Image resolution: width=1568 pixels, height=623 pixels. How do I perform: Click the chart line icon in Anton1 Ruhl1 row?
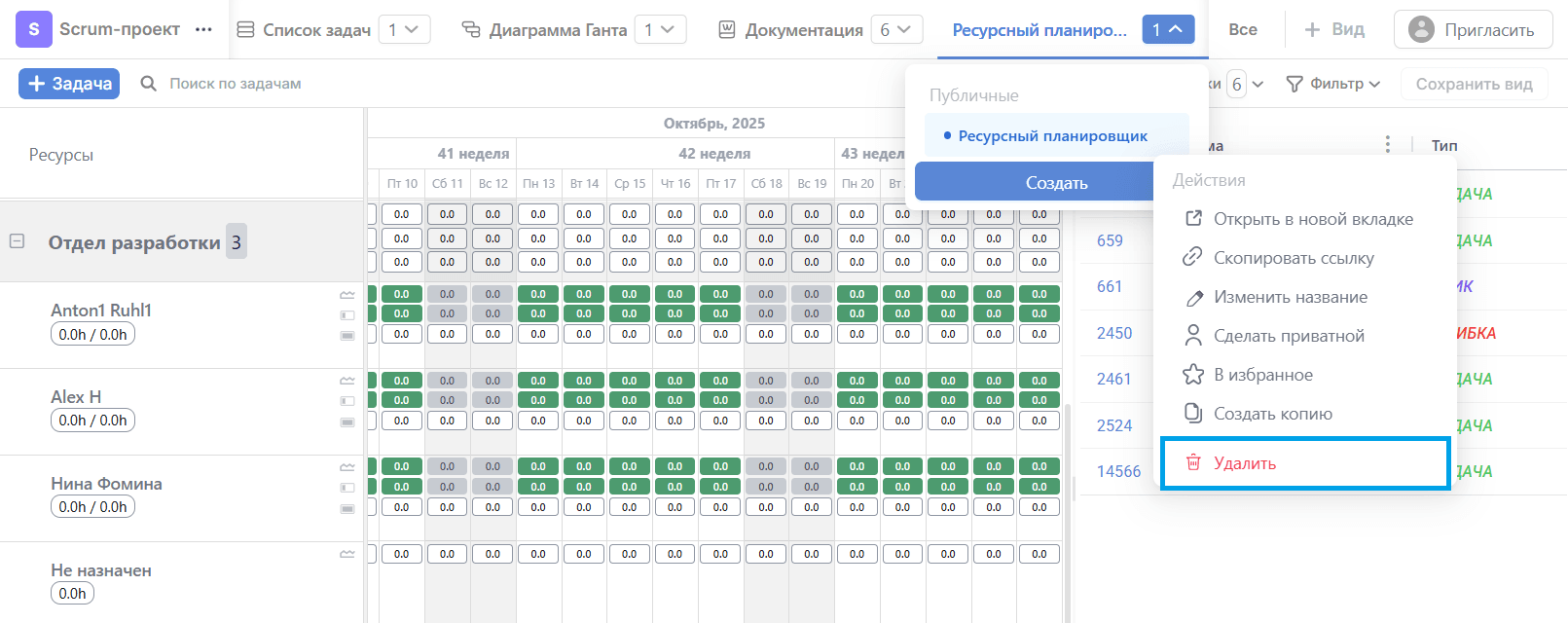347,295
